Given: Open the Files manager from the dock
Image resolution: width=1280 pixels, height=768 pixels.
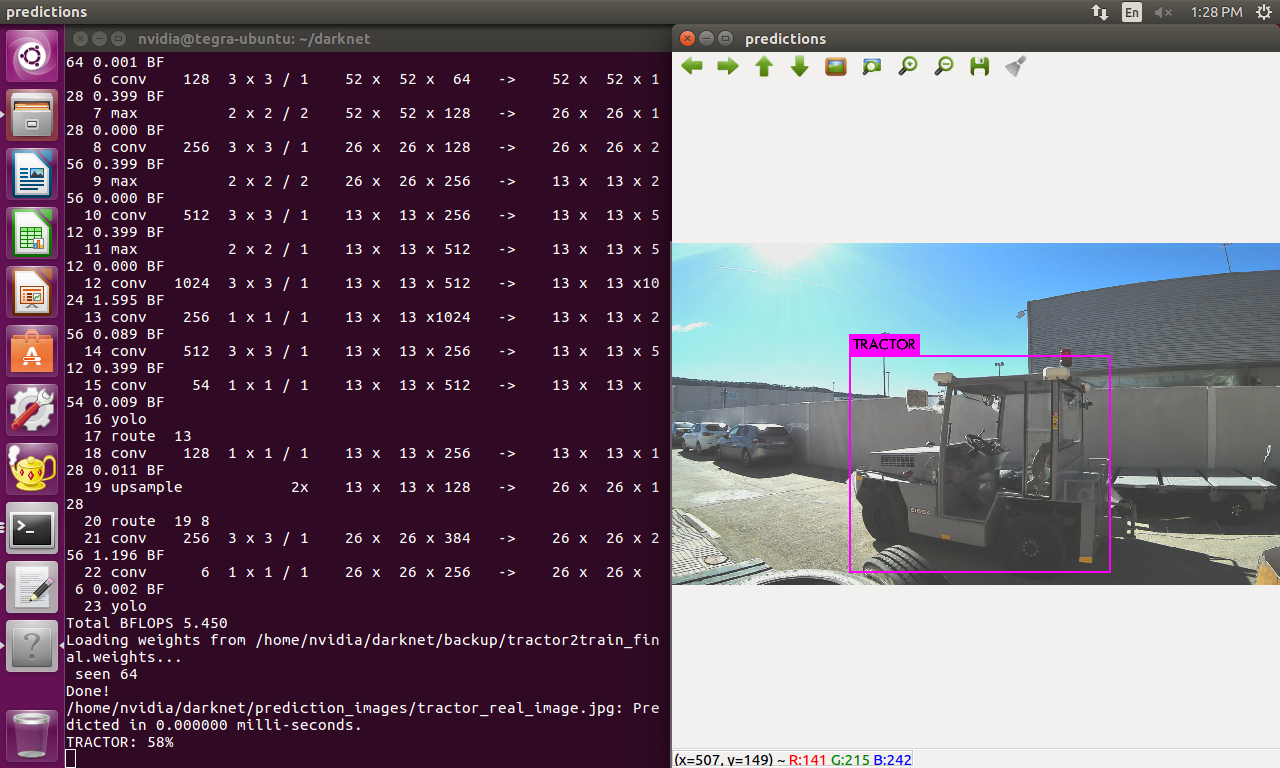Looking at the screenshot, I should (x=31, y=115).
